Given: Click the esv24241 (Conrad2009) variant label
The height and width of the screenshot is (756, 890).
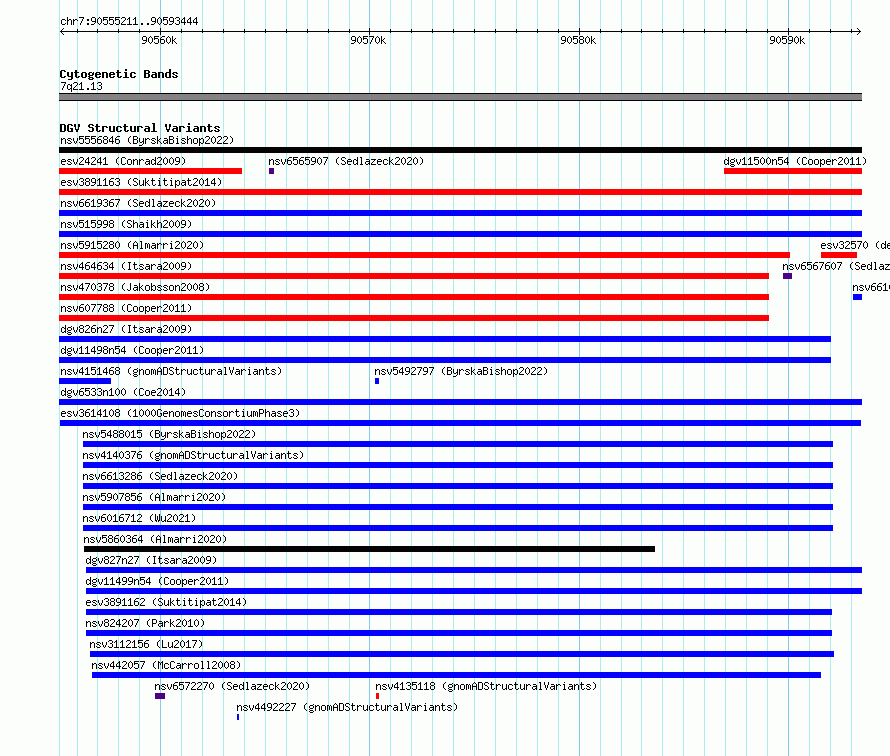Looking at the screenshot, I should click(x=123, y=161).
